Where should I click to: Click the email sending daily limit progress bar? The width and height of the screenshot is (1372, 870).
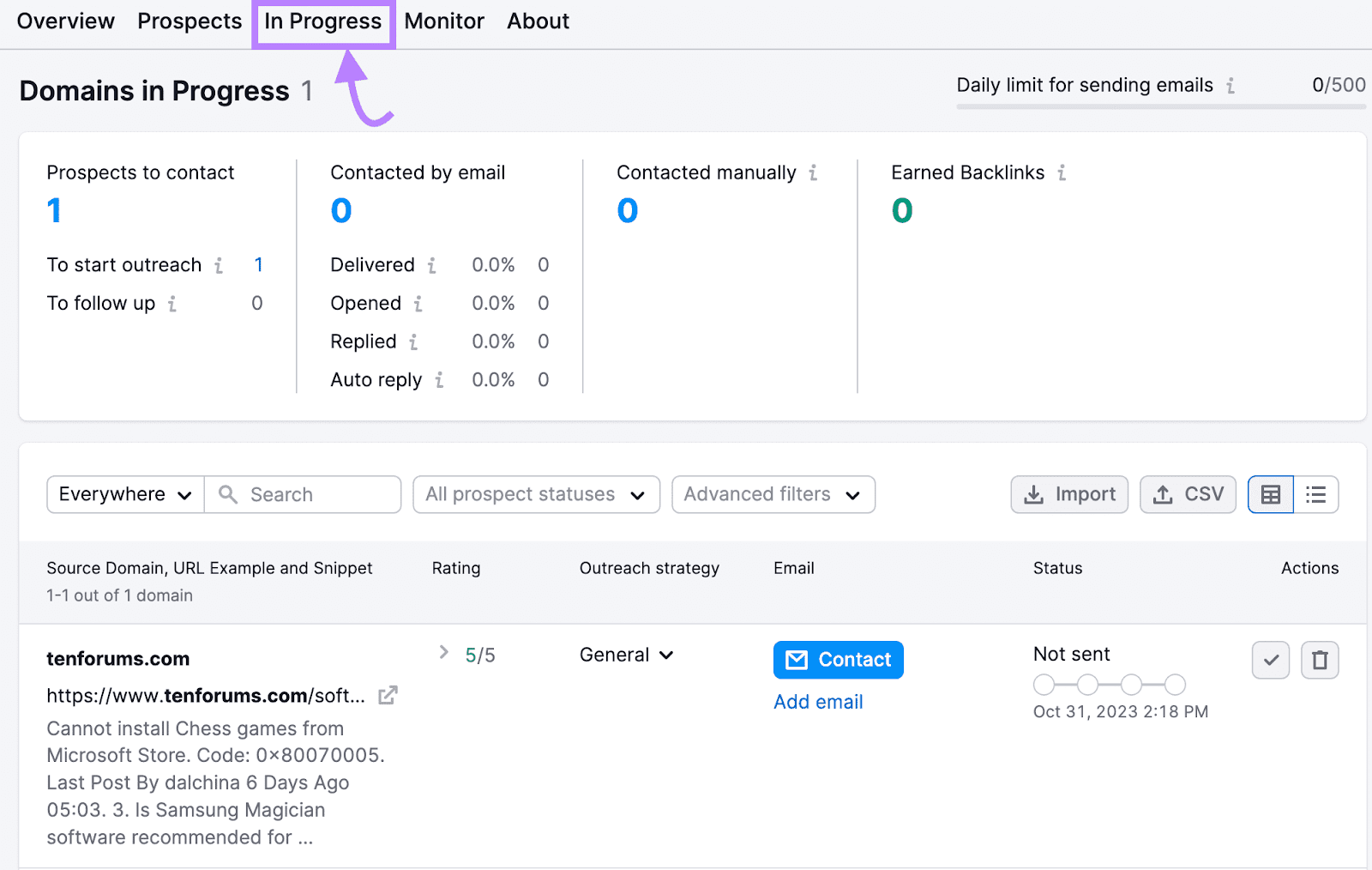coord(1159,106)
